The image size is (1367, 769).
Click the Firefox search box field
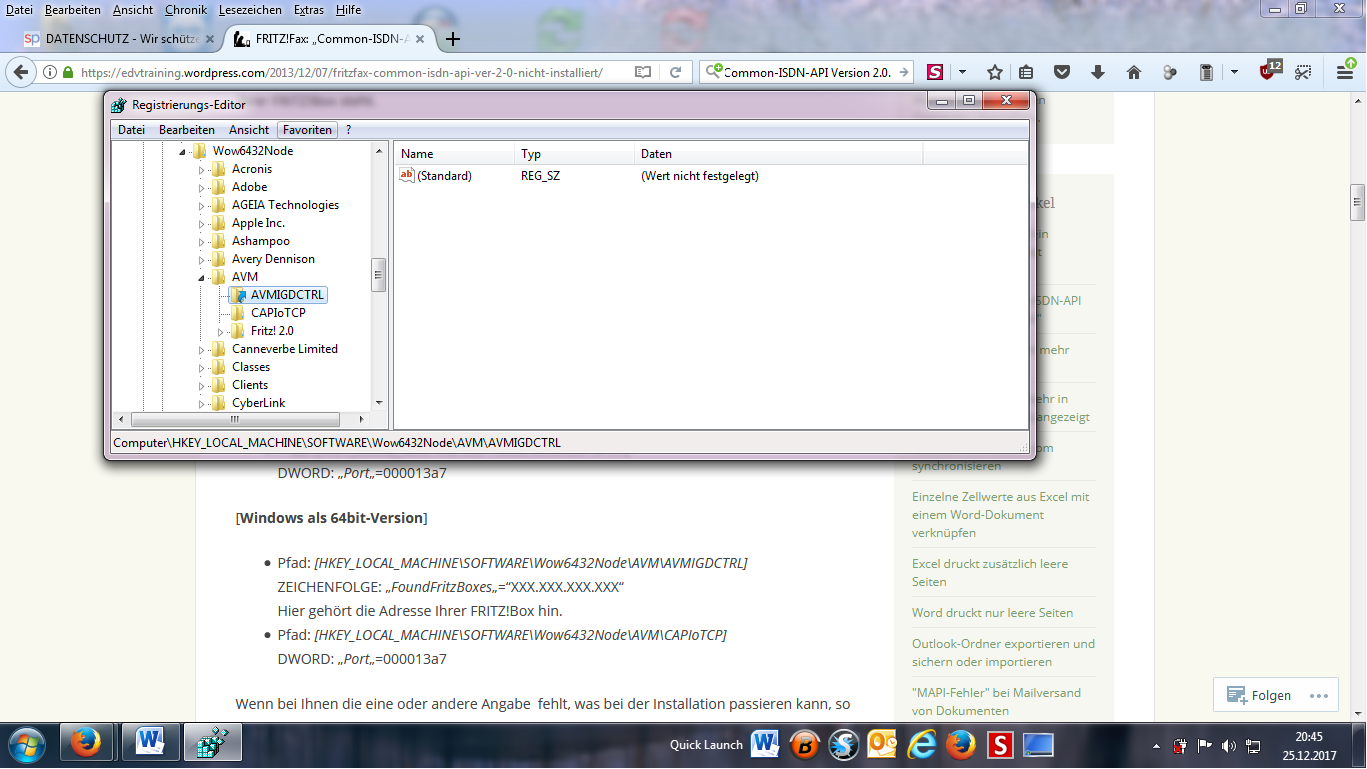click(x=806, y=72)
